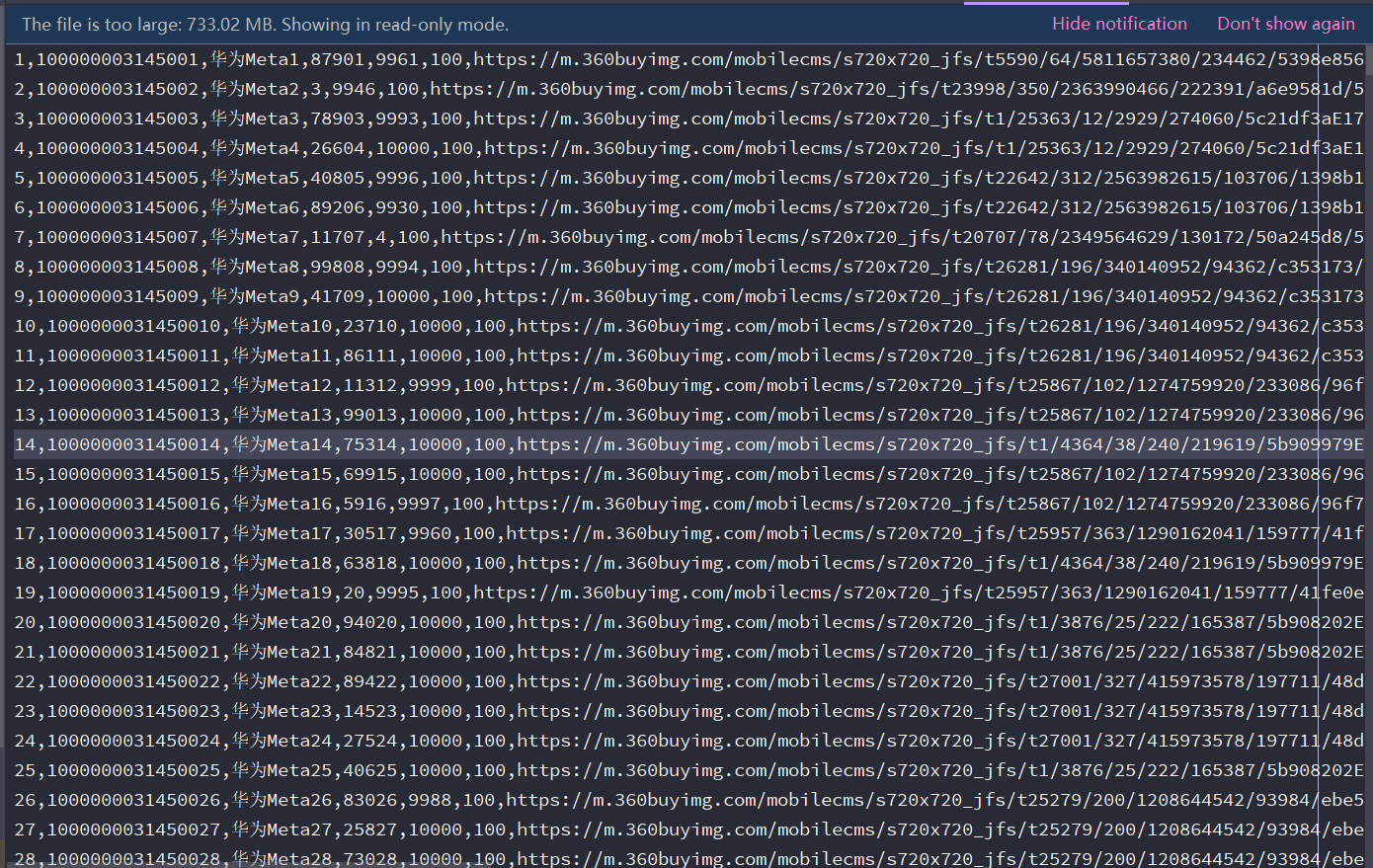The image size is (1373, 868).
Task: Select the line containing 华为Meta10,23710
Action: click(x=688, y=326)
